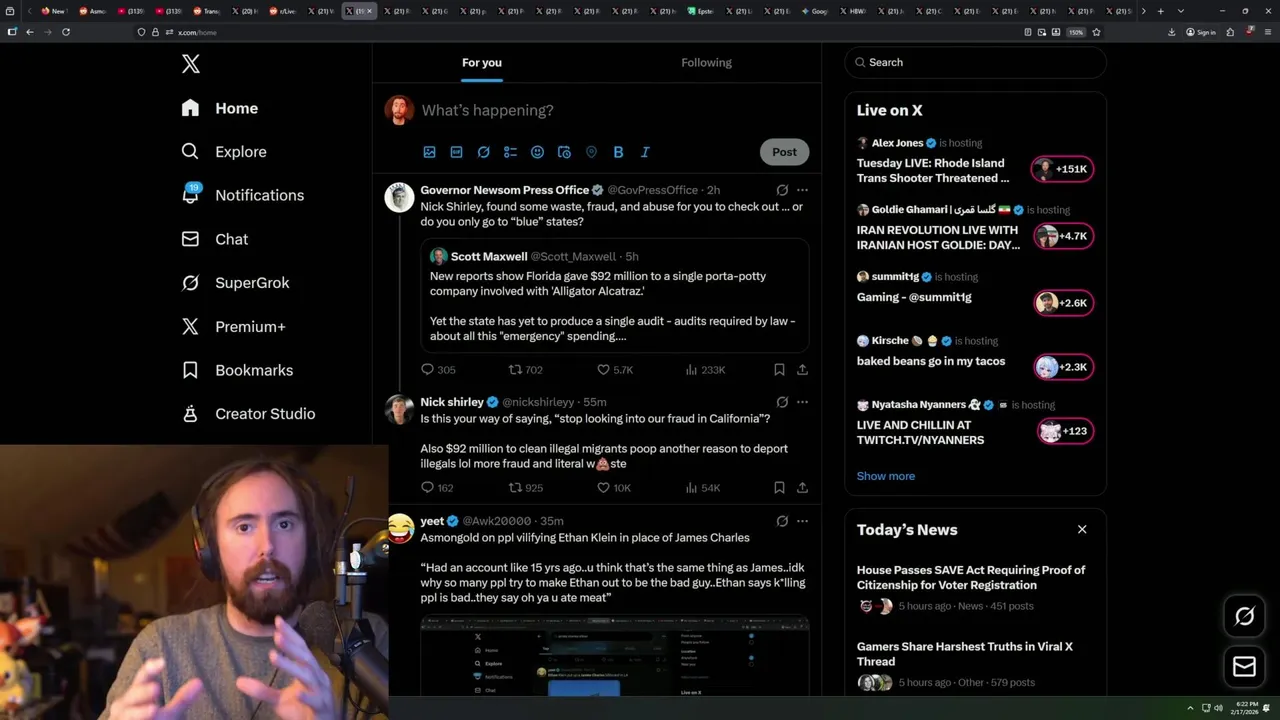Switch to the Following tab

click(x=706, y=62)
